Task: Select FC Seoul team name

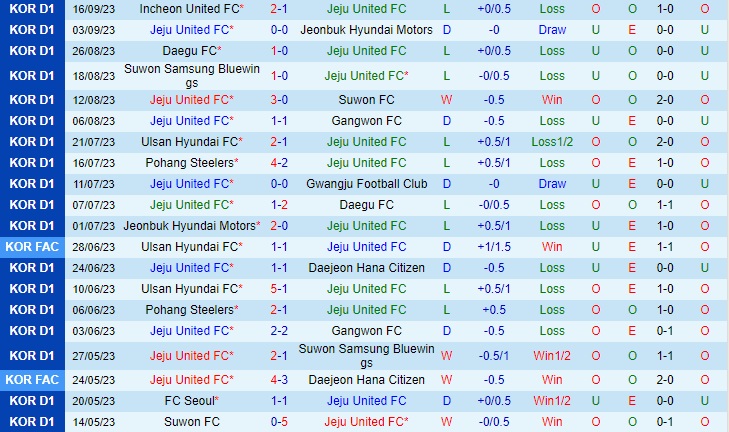Action: coord(190,401)
